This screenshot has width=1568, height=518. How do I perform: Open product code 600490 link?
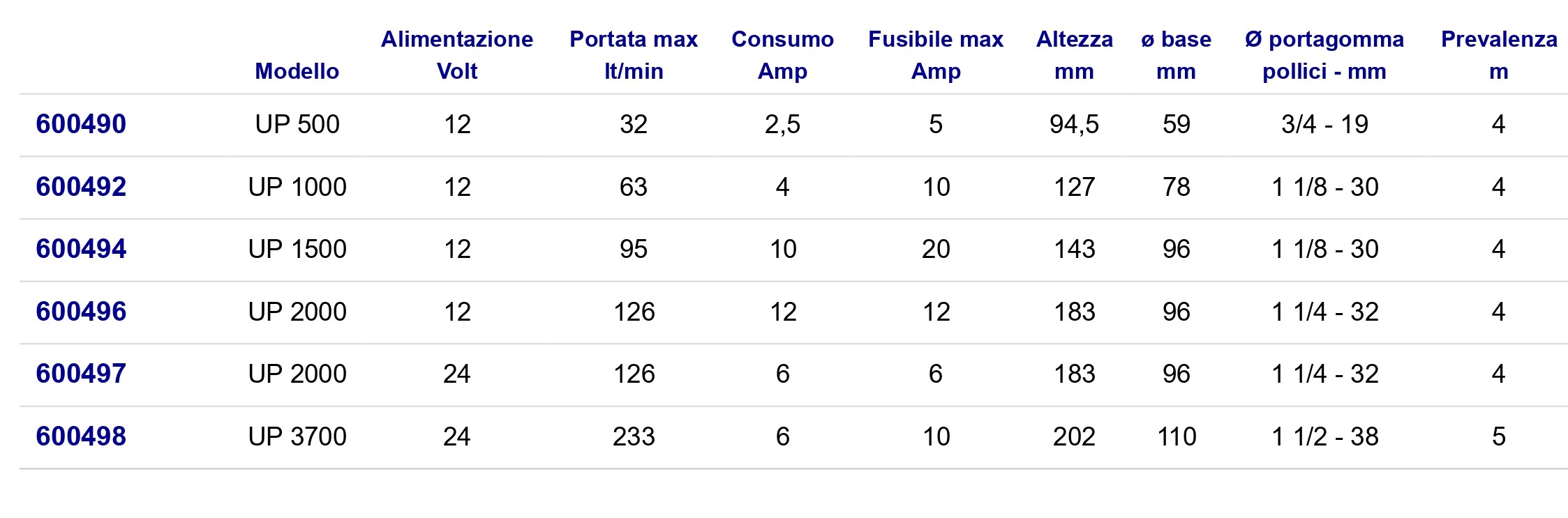click(x=81, y=124)
